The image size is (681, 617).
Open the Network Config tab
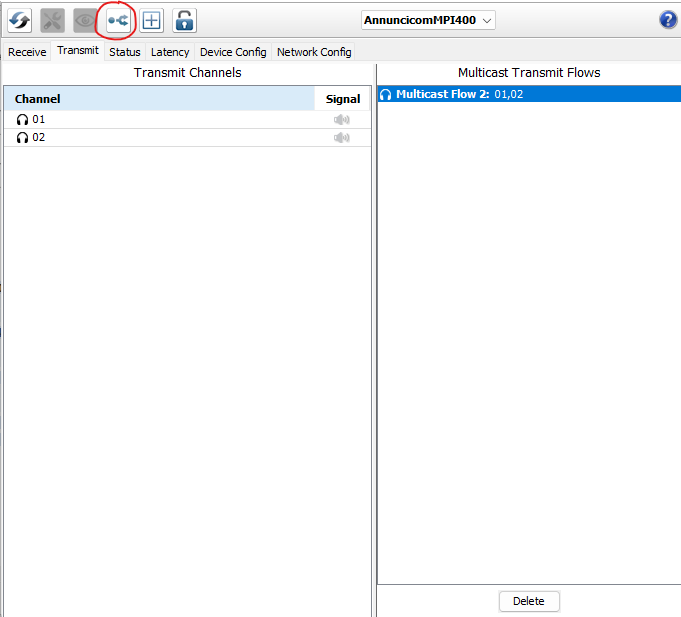314,52
